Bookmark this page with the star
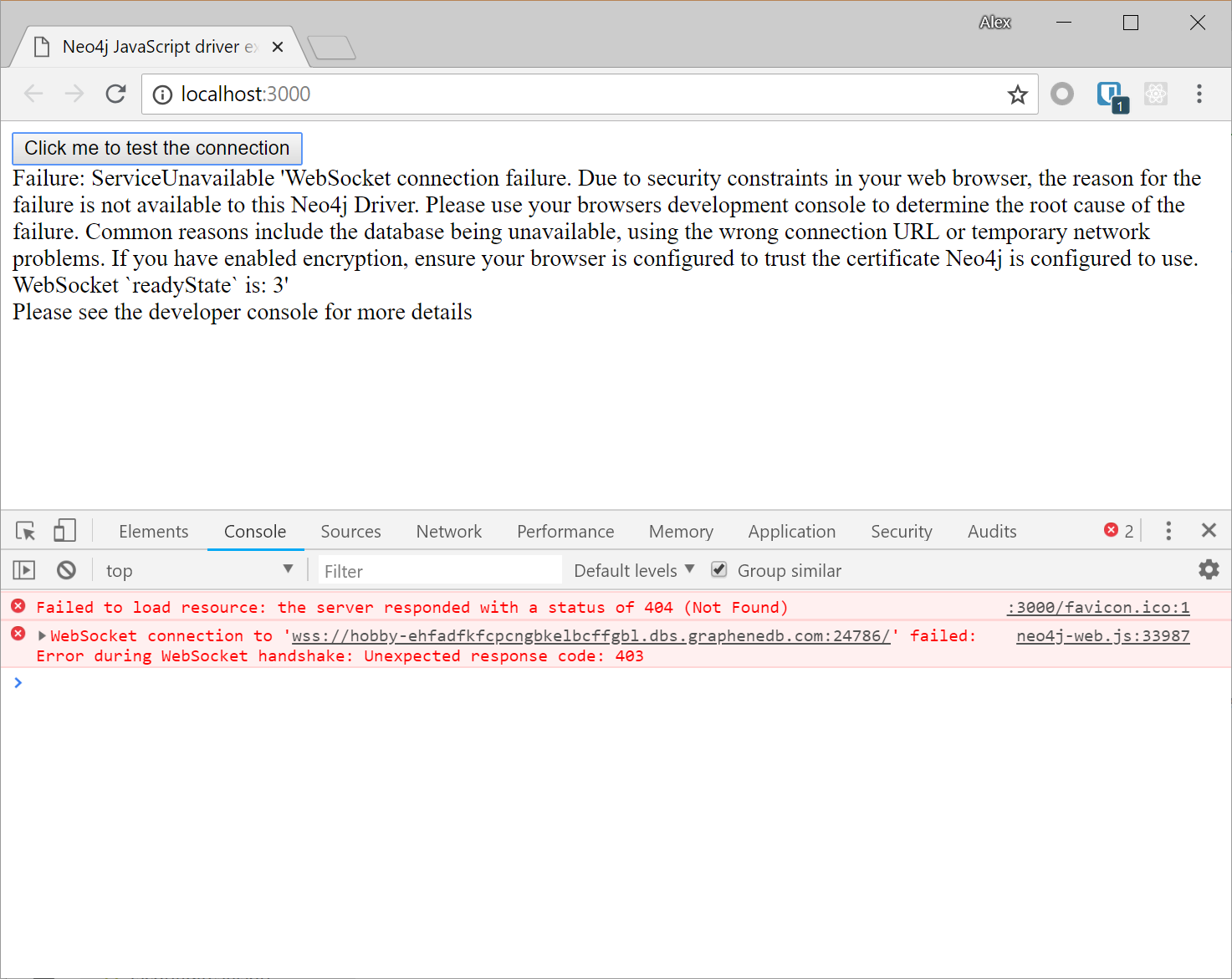Viewport: 1232px width, 979px height. pos(1017,94)
